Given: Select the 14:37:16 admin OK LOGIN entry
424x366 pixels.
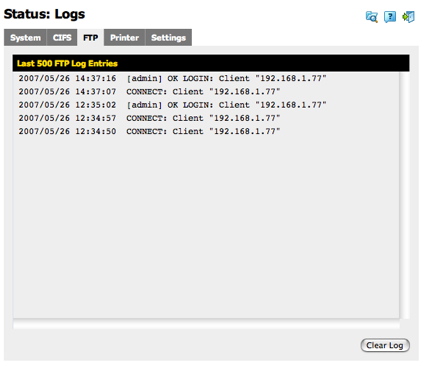Looking at the screenshot, I should tap(172, 79).
